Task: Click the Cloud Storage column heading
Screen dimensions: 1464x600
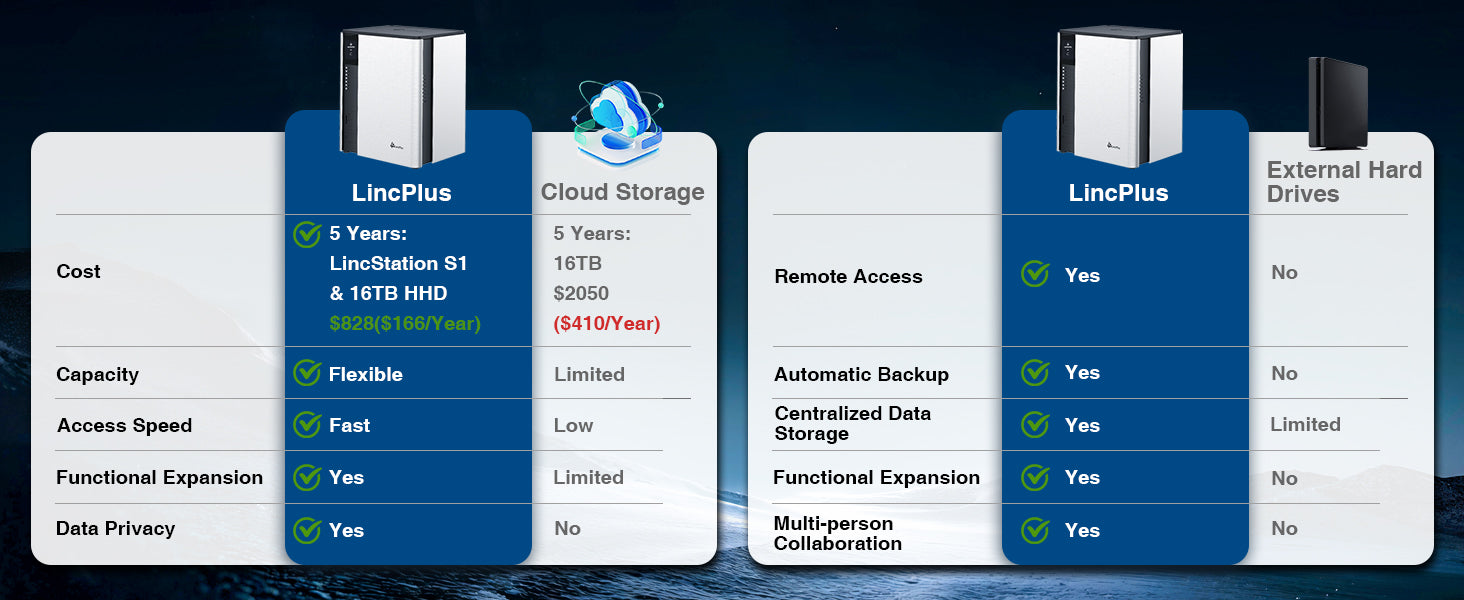Action: 622,192
